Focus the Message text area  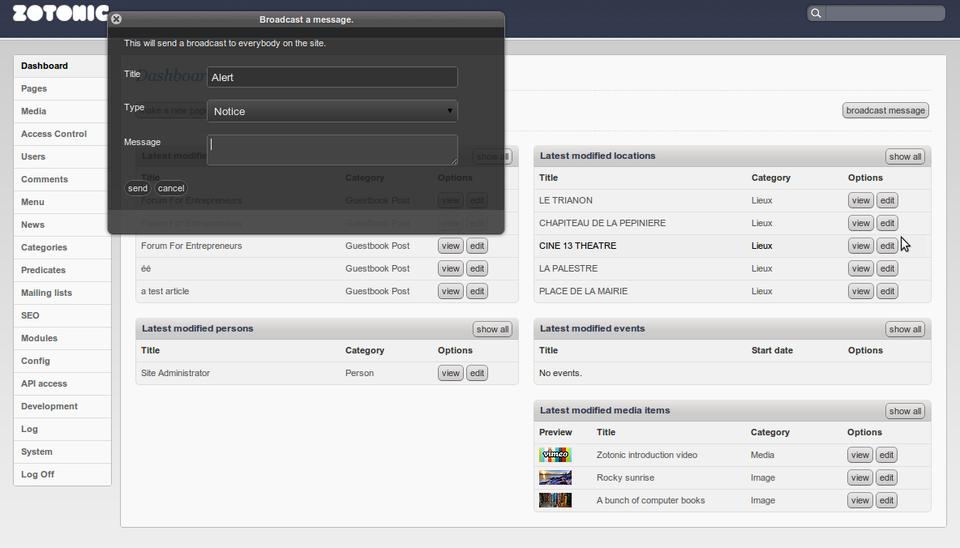tap(332, 150)
